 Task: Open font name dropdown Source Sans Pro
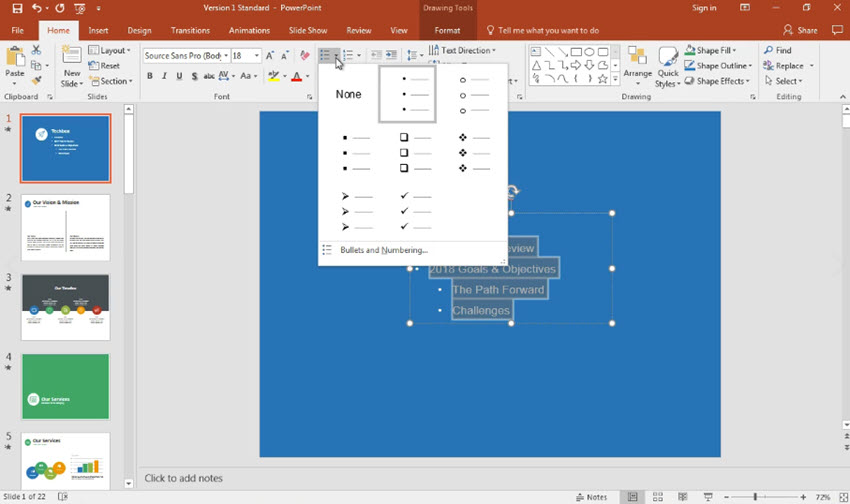(226, 55)
